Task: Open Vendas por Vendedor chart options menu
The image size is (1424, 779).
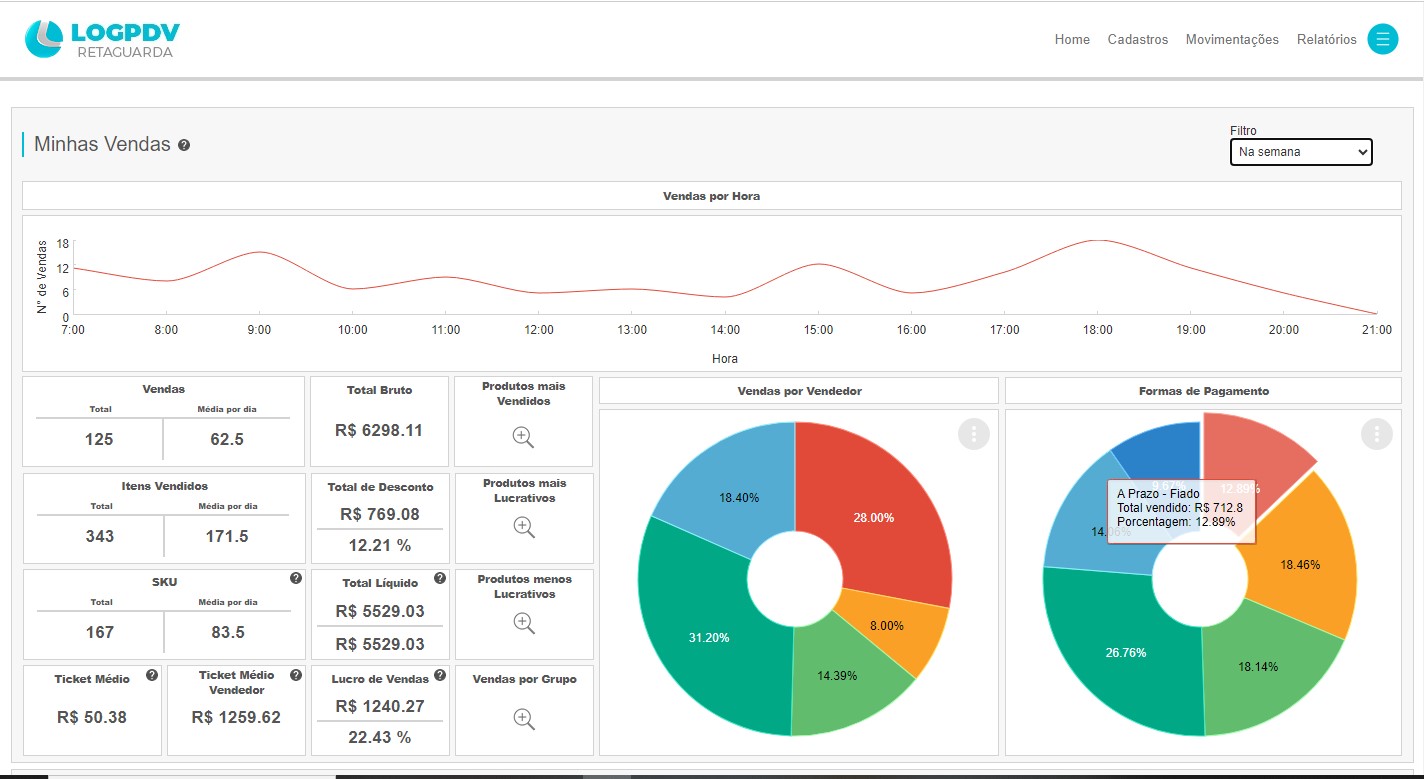Action: point(973,434)
